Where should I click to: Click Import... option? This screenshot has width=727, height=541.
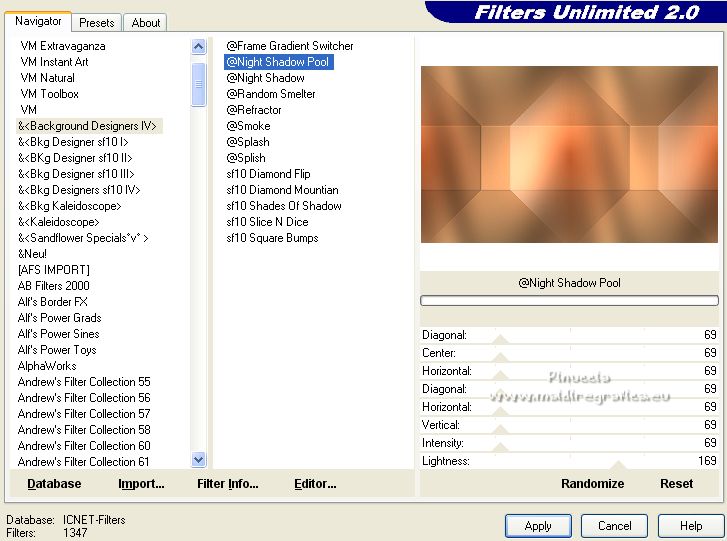(141, 484)
